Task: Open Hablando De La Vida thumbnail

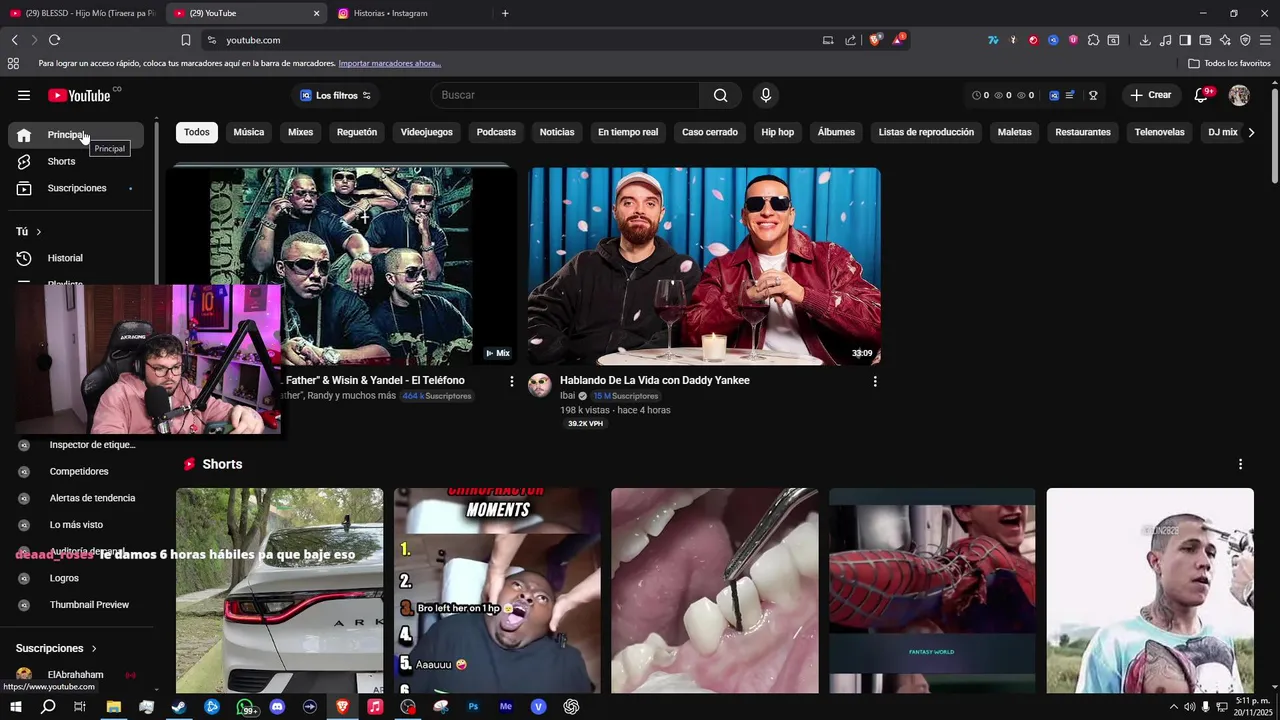Action: [x=704, y=266]
